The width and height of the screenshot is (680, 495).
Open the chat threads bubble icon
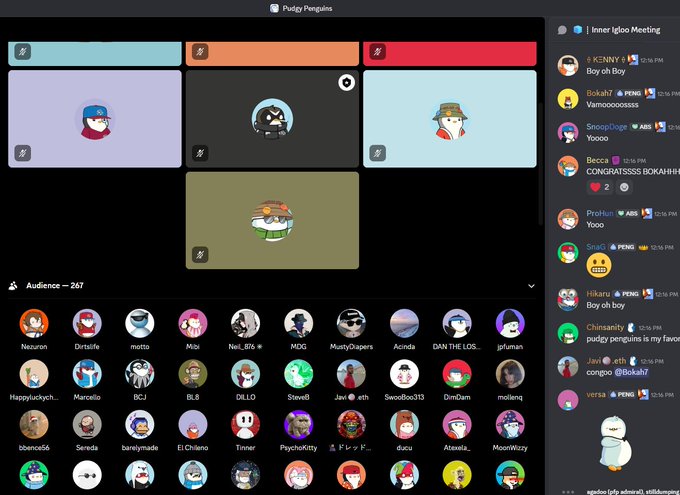[x=562, y=30]
